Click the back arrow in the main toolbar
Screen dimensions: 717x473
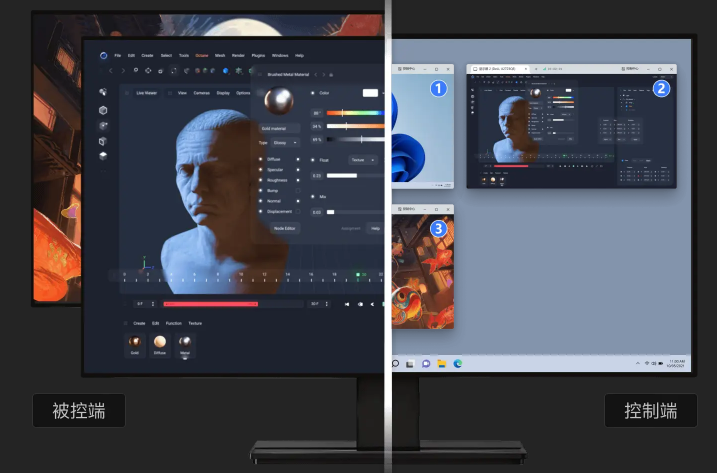click(x=111, y=70)
